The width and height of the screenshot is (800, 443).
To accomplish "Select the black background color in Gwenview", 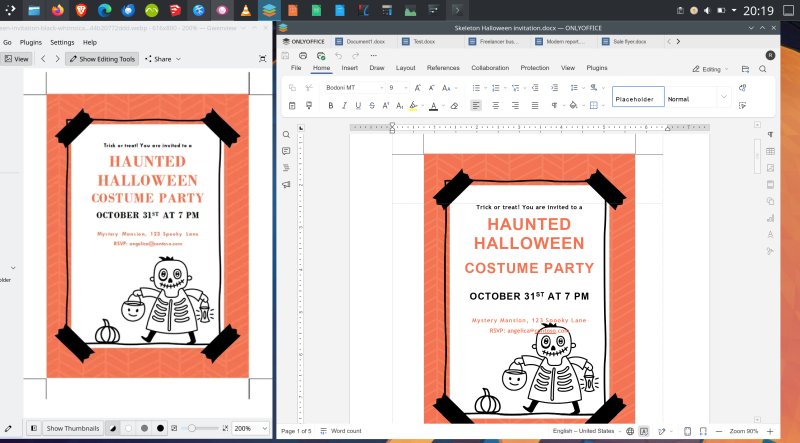I will point(160,428).
